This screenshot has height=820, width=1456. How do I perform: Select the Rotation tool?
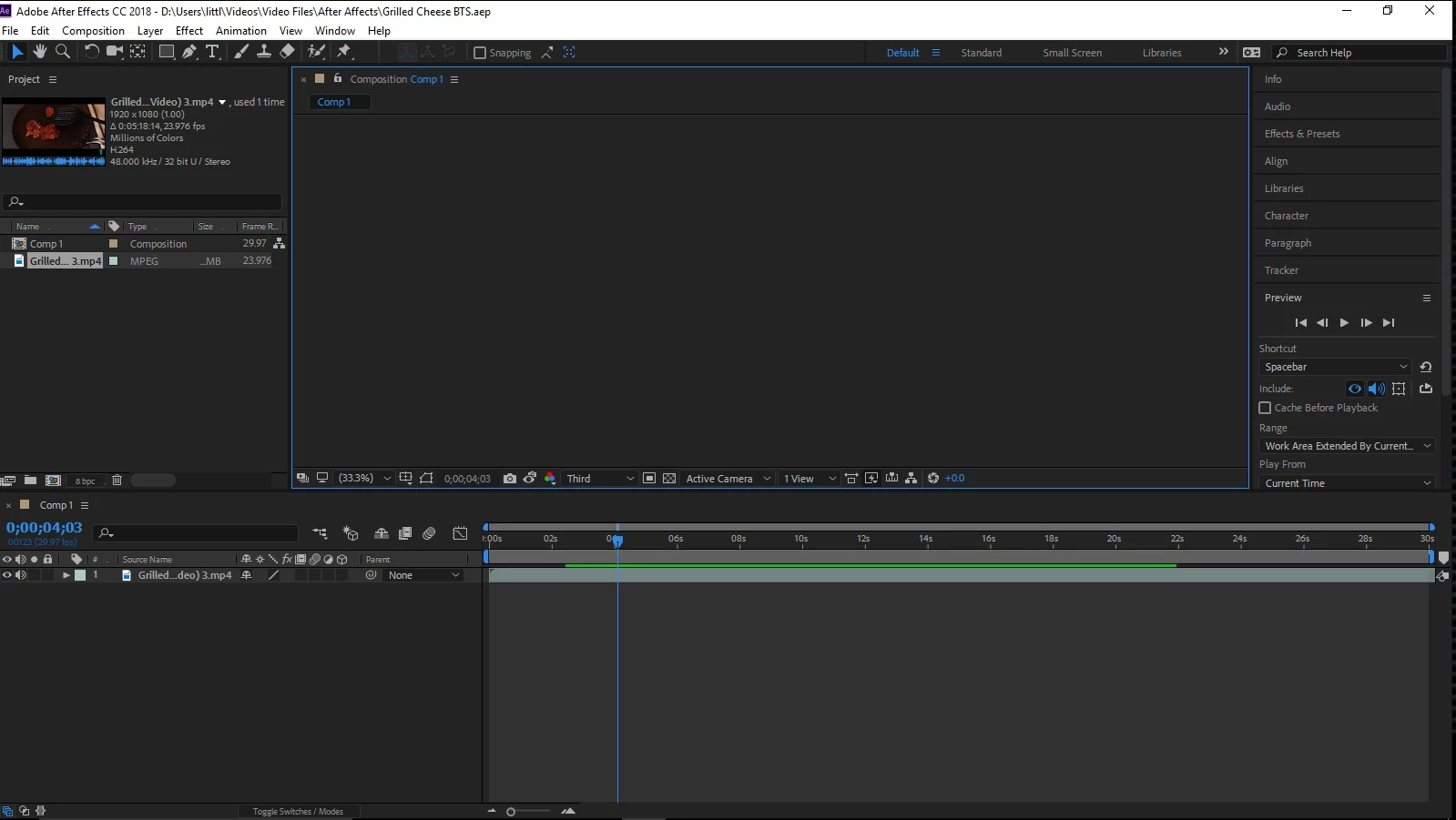coord(92,52)
